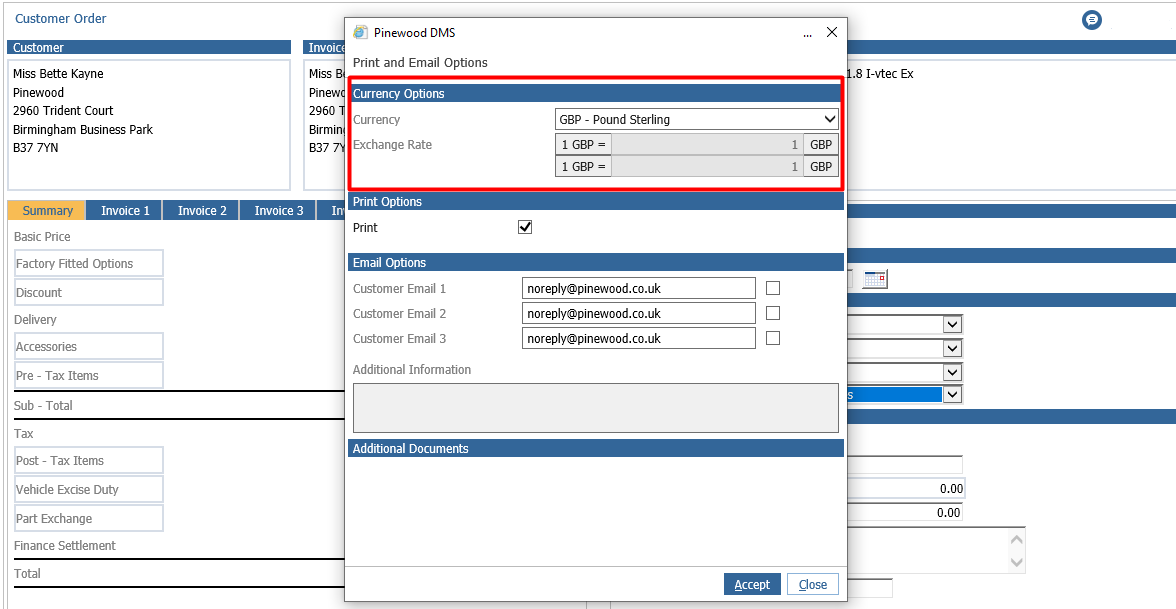Image resolution: width=1176 pixels, height=609 pixels.
Task: Go to the Invoice 3 tab
Action: coord(278,211)
